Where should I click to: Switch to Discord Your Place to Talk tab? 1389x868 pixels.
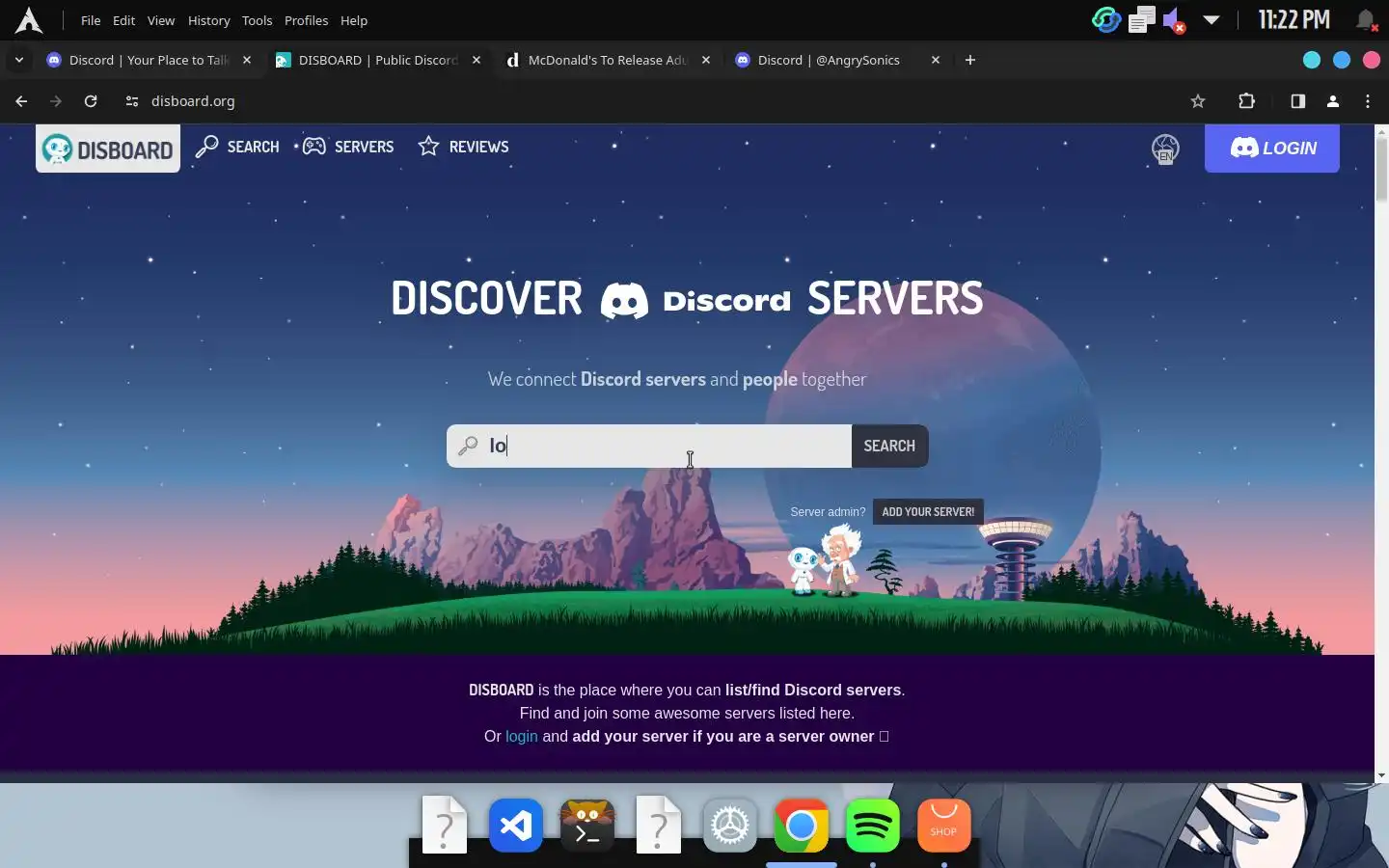pos(150,60)
